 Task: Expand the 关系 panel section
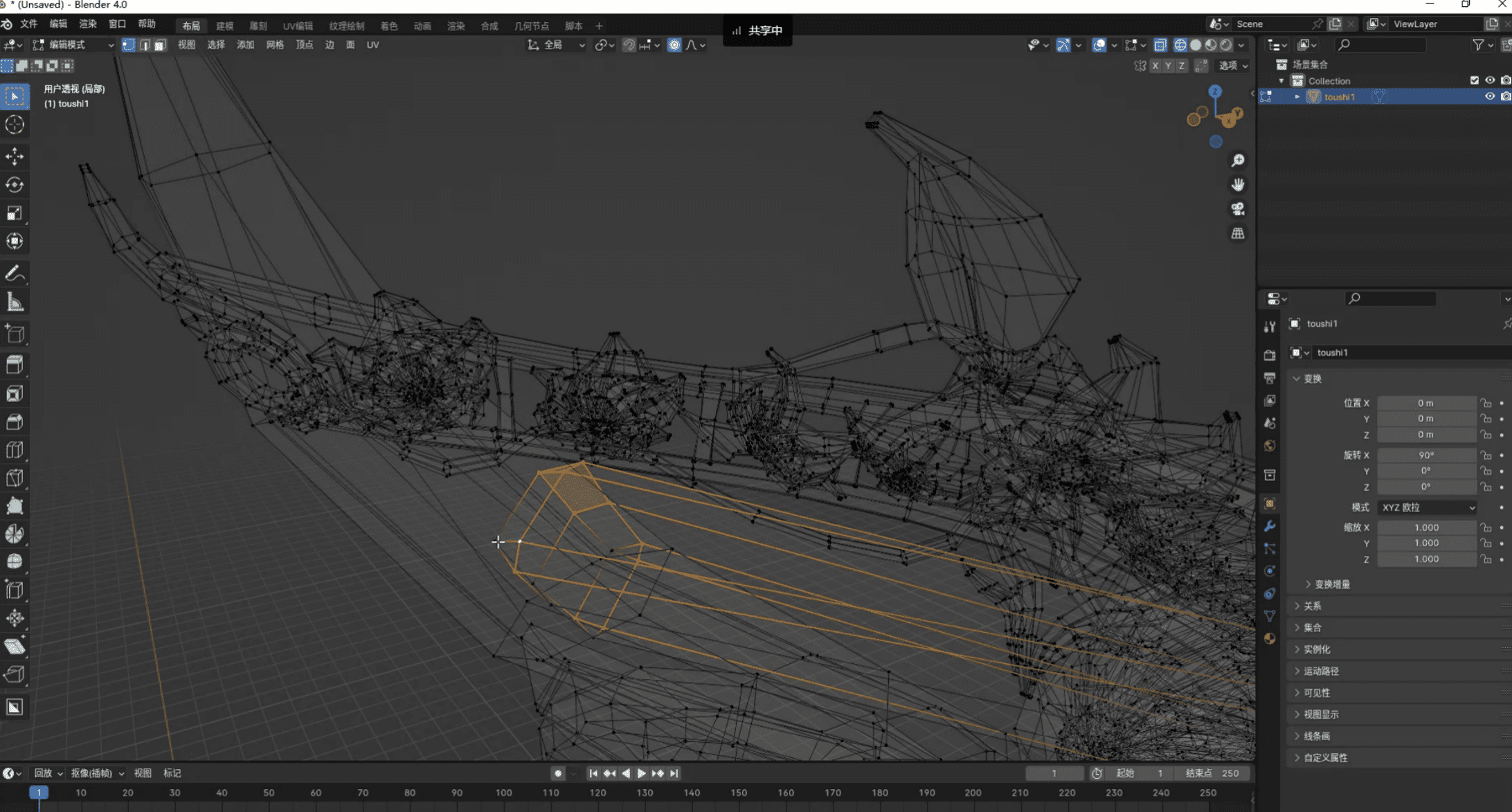1312,606
